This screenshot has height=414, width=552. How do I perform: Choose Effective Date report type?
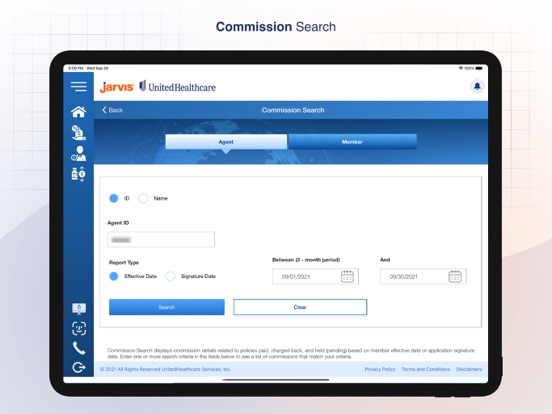pyautogui.click(x=114, y=276)
